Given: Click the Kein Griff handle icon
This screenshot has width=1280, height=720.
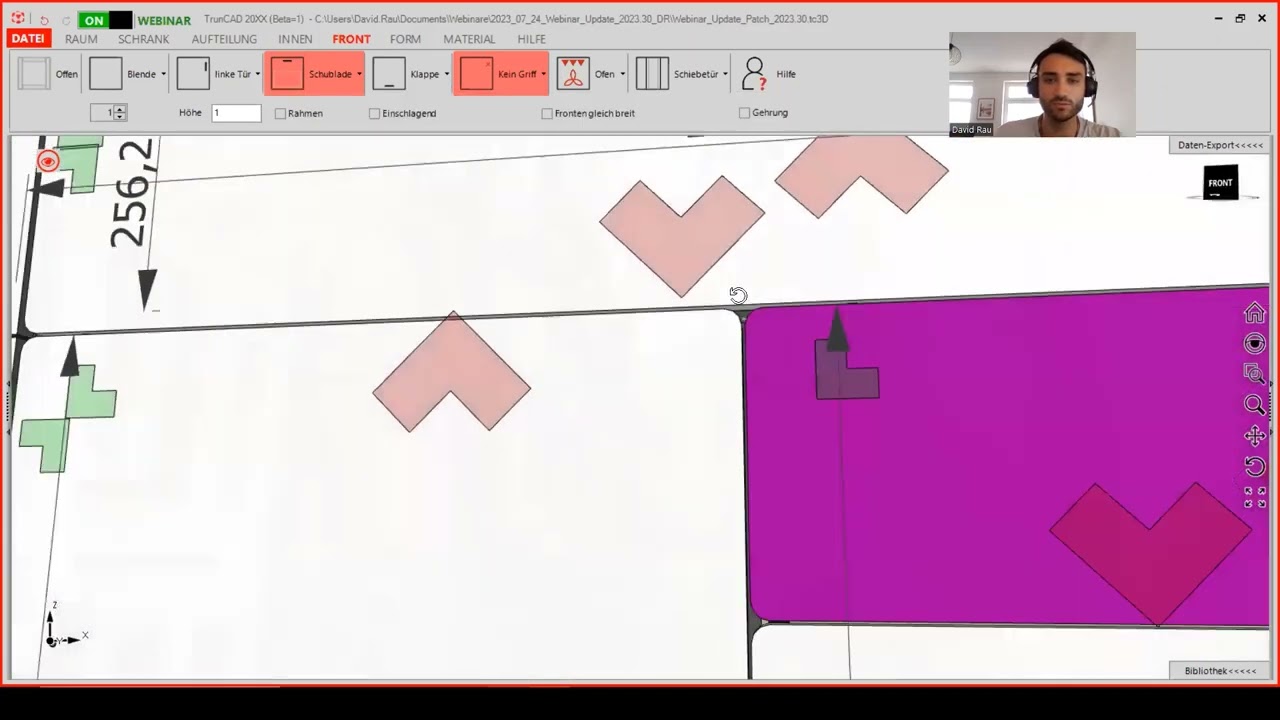Looking at the screenshot, I should tap(476, 74).
